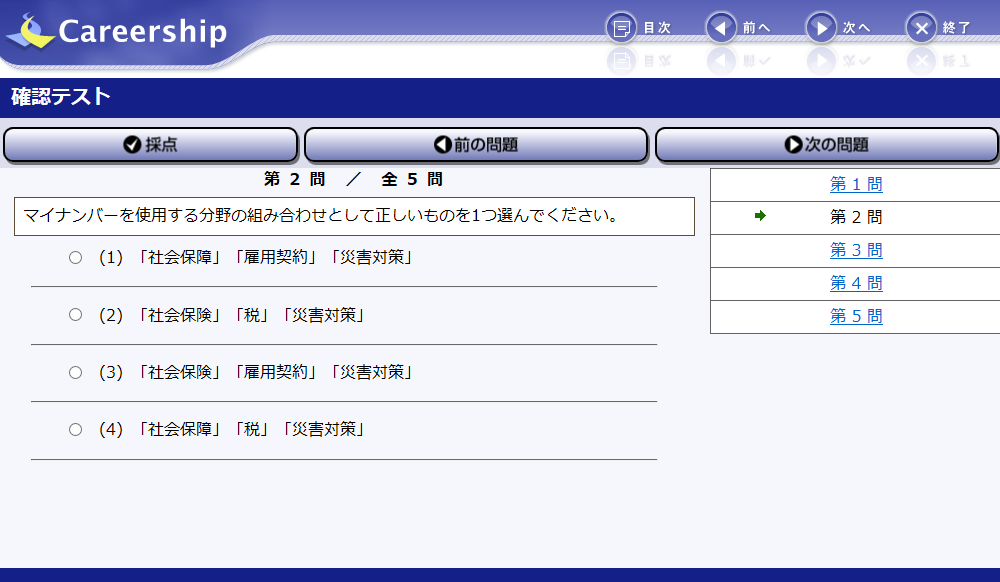Exit using the 終了 X icon
Viewport: 1000px width, 582px height.
922,28
